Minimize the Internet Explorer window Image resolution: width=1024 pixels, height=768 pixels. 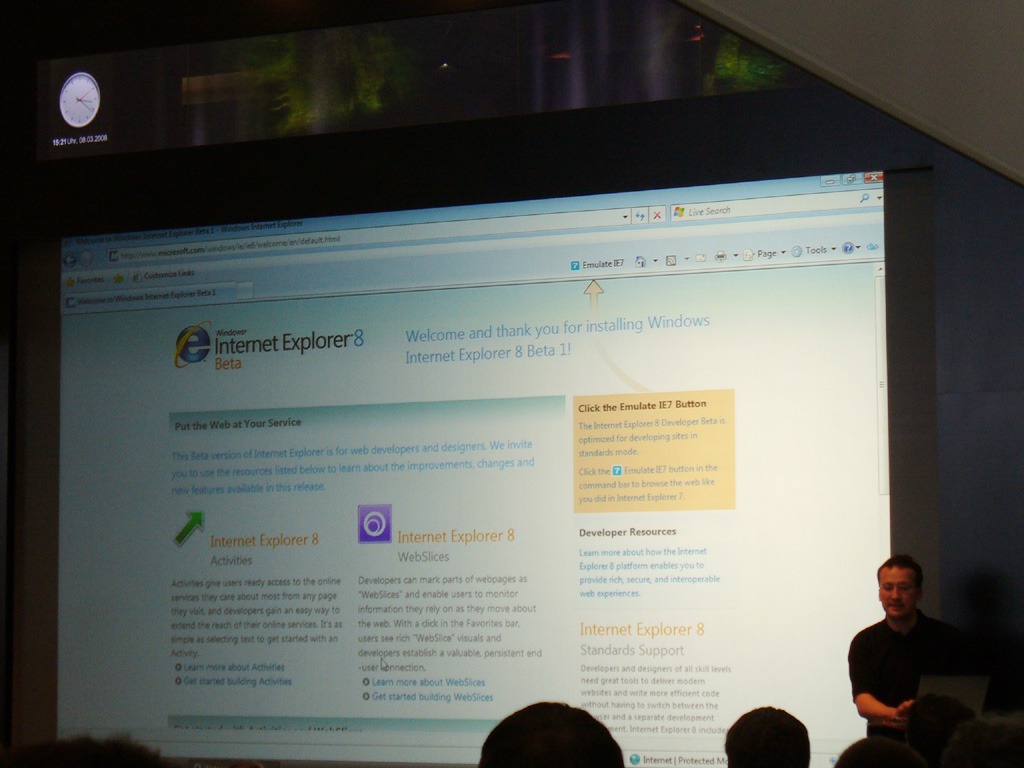(830, 181)
